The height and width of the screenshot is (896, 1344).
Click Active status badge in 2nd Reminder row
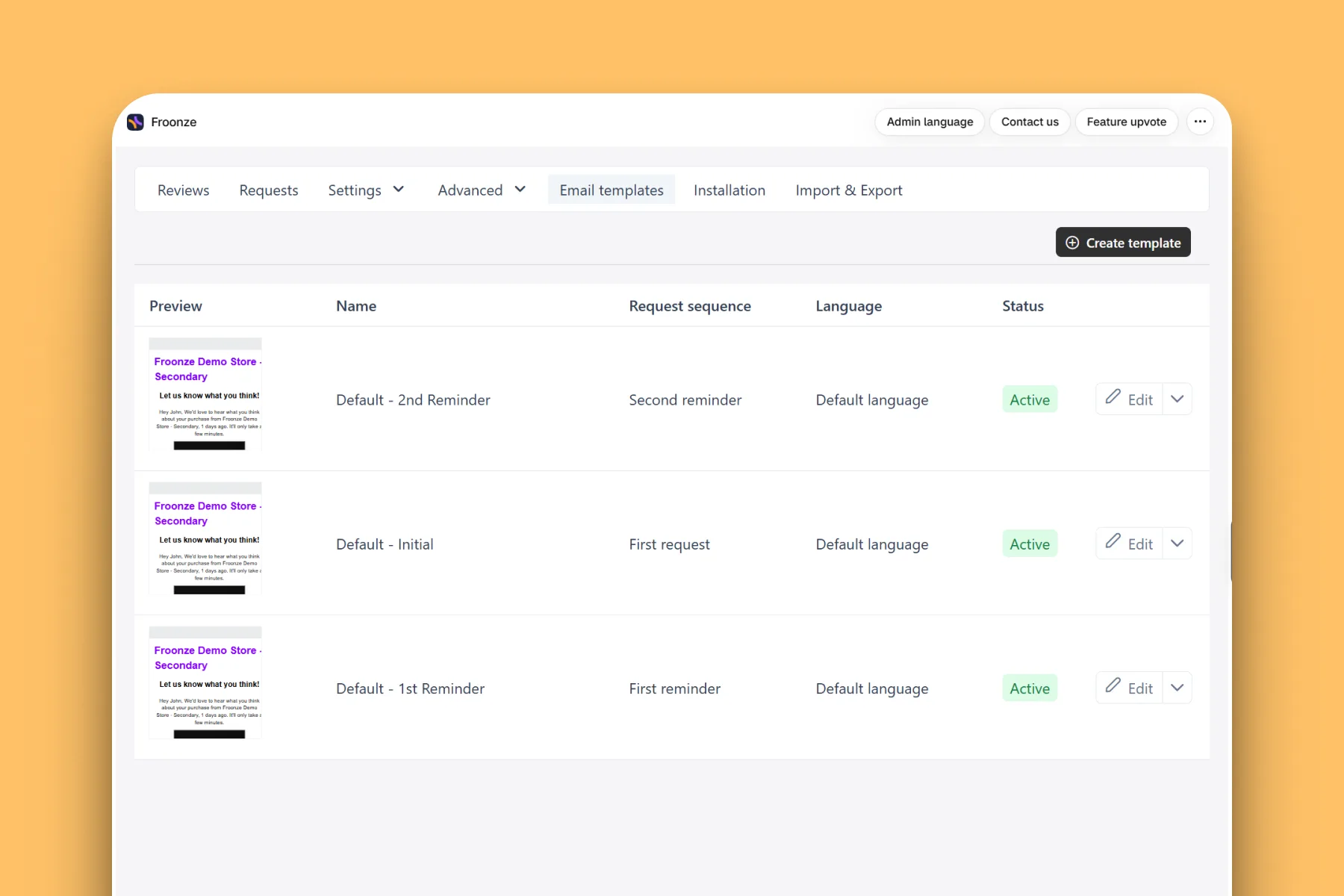pyautogui.click(x=1030, y=399)
